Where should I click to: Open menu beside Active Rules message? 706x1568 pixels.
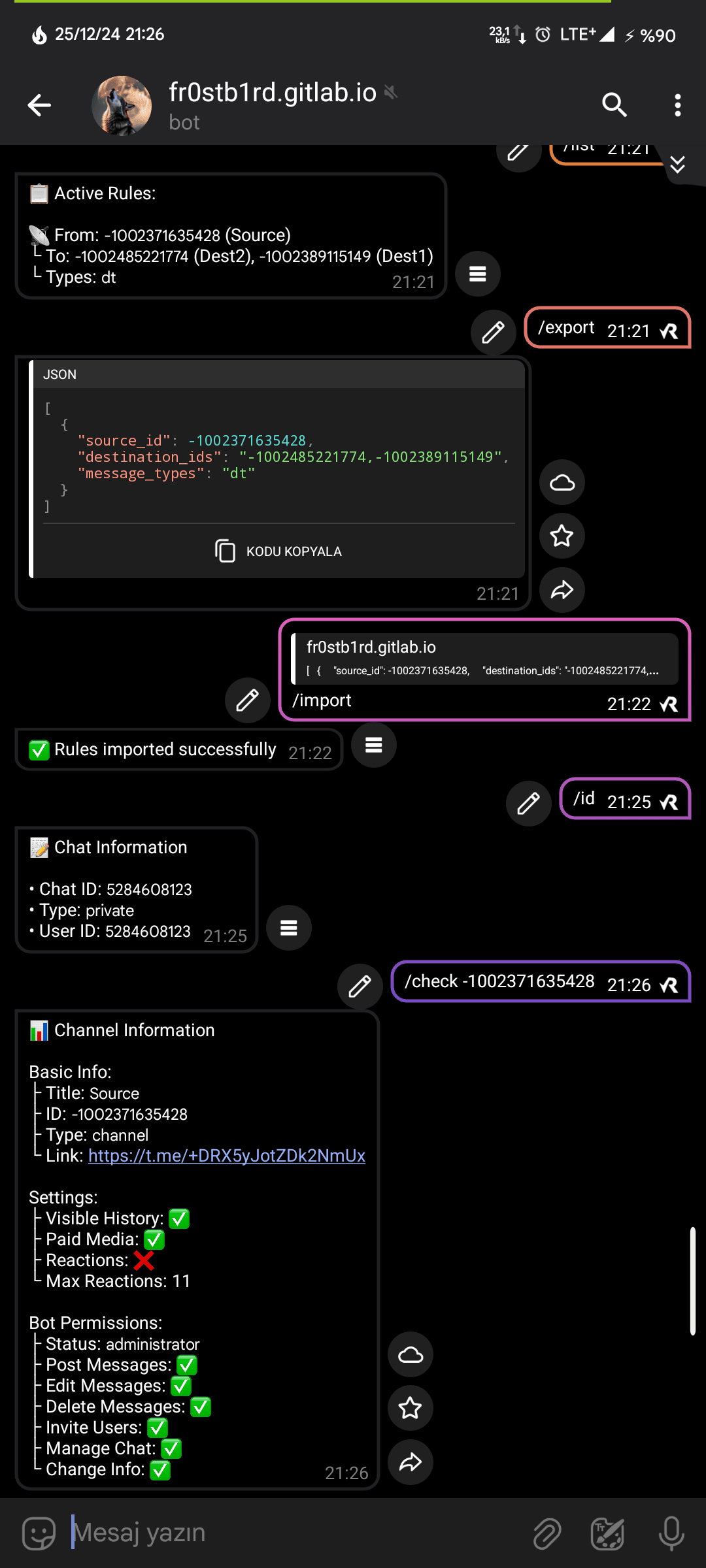(478, 274)
